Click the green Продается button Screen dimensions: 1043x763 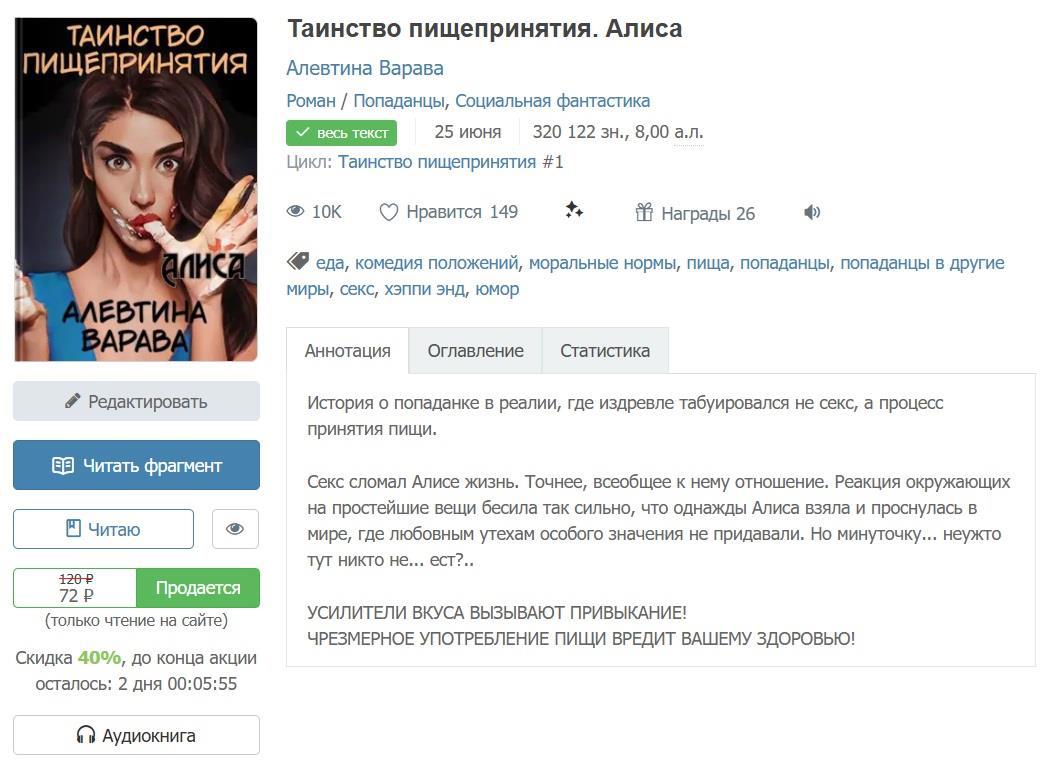[198, 587]
